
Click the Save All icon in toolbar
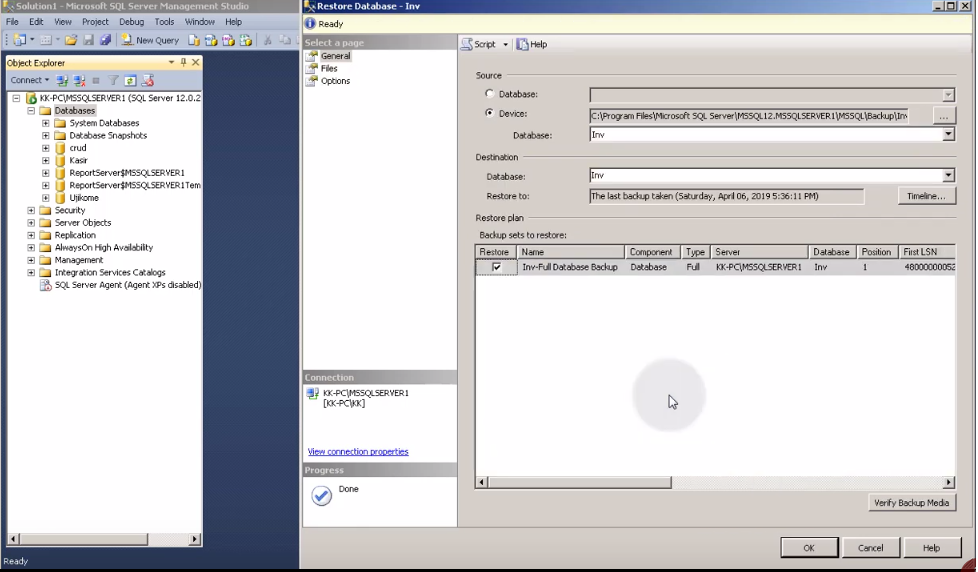105,40
